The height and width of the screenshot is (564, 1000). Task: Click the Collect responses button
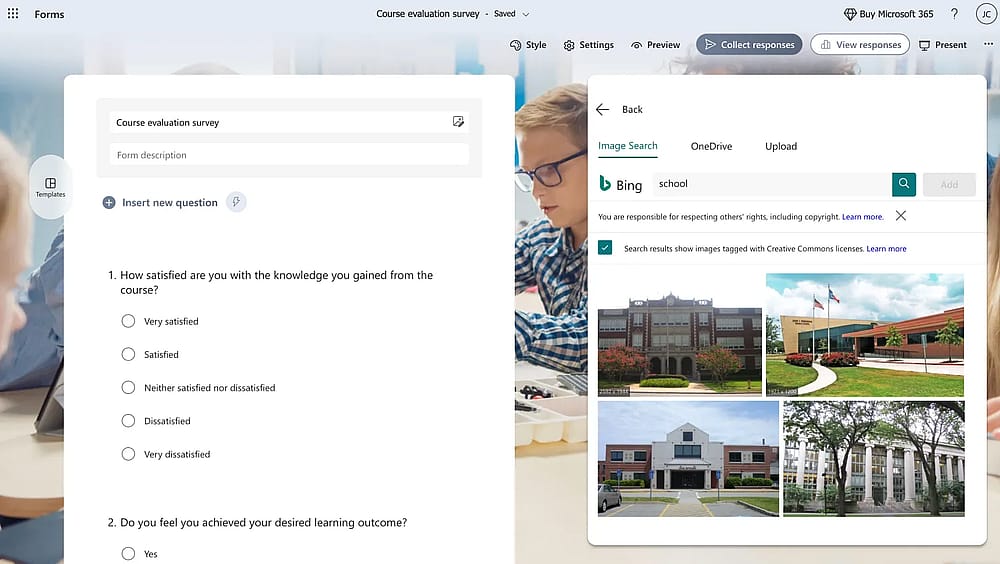(x=749, y=45)
